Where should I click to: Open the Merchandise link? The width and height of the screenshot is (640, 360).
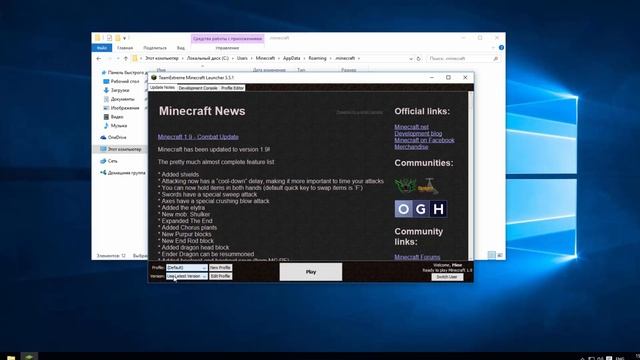click(x=411, y=147)
